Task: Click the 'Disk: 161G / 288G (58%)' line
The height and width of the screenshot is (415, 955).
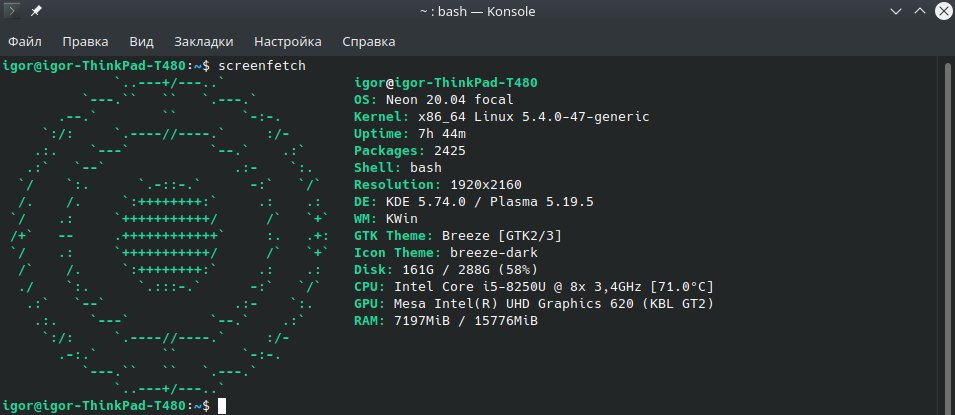Action: click(x=446, y=269)
